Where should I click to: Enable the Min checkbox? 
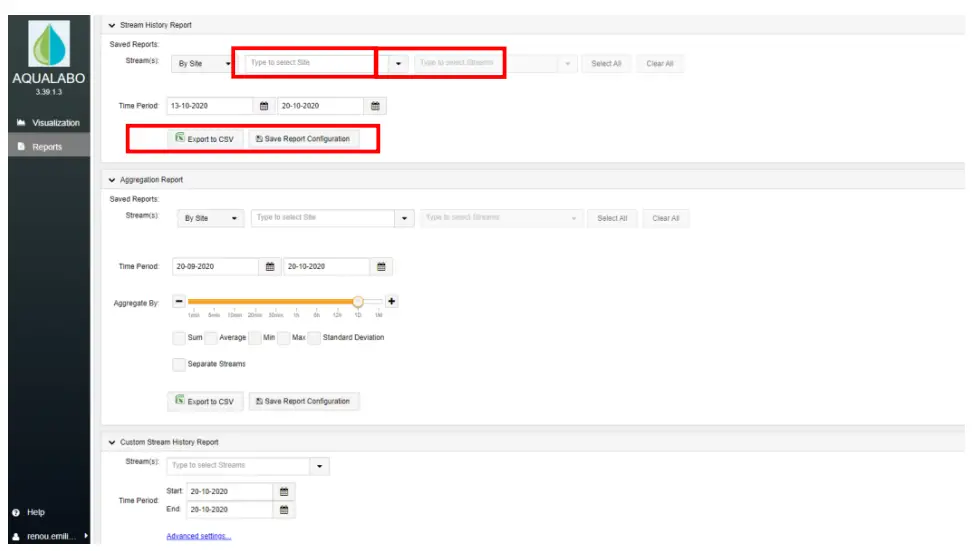coord(254,338)
